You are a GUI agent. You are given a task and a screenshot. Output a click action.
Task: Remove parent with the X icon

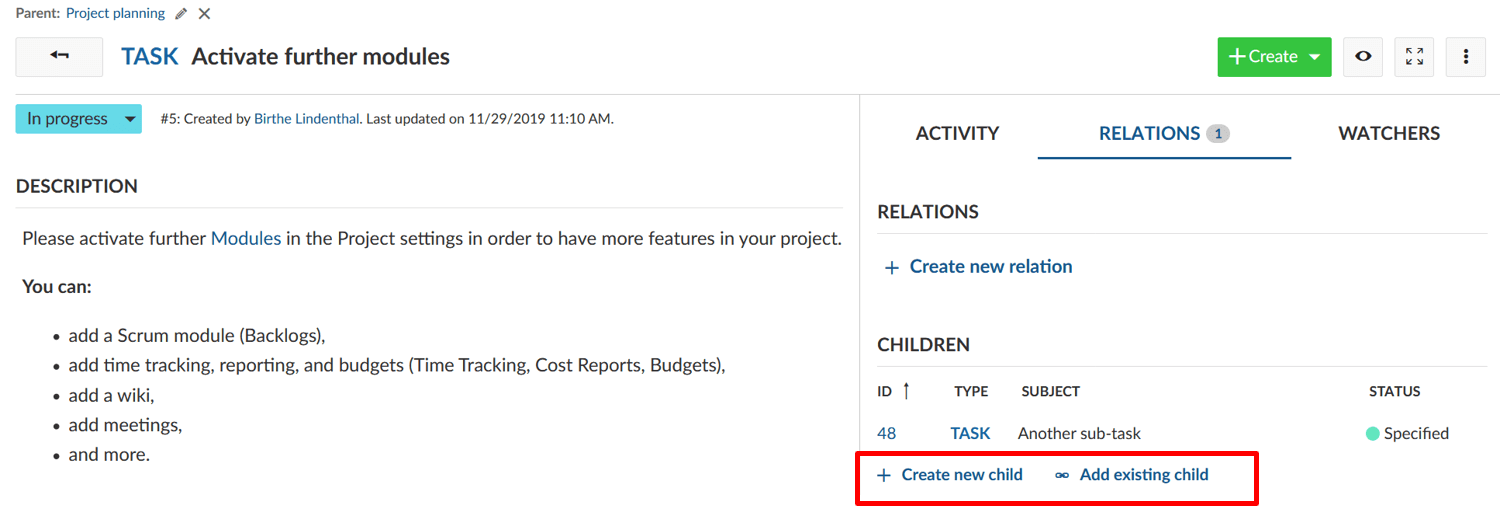[204, 14]
